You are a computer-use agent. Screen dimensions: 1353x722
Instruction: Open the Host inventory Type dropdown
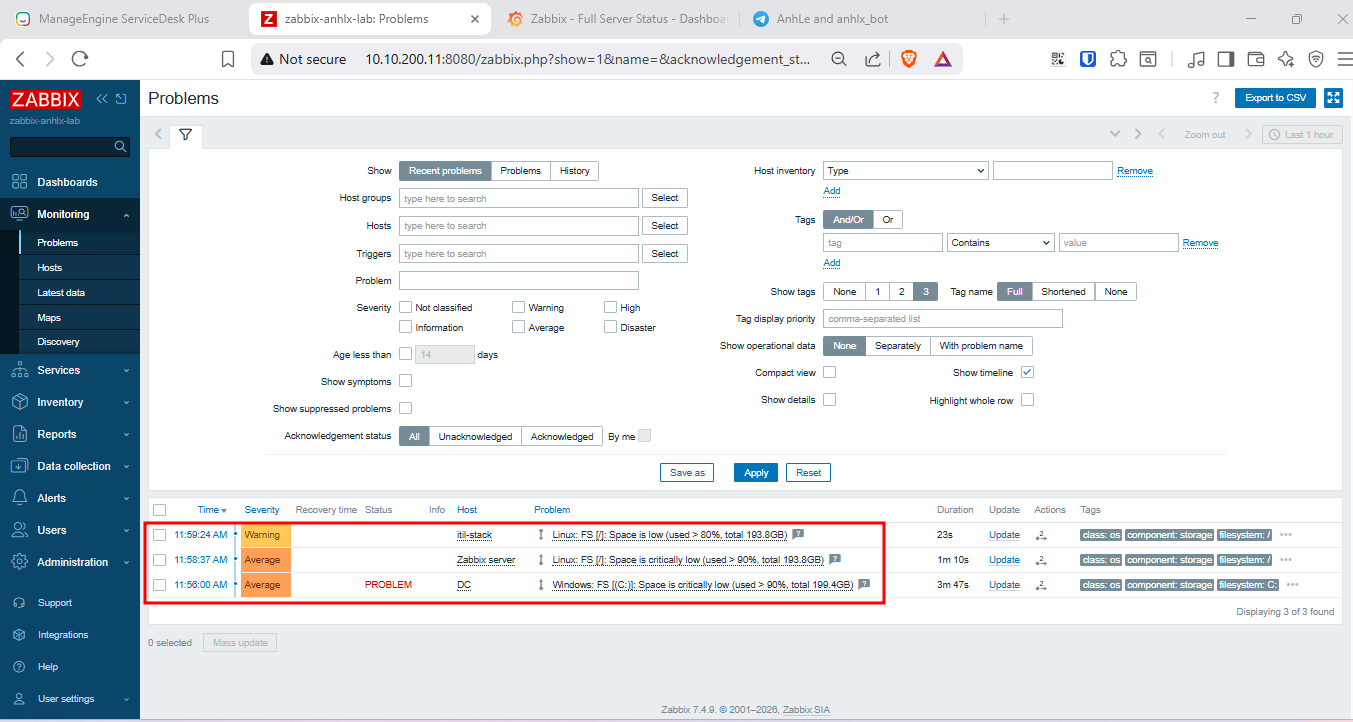click(905, 171)
